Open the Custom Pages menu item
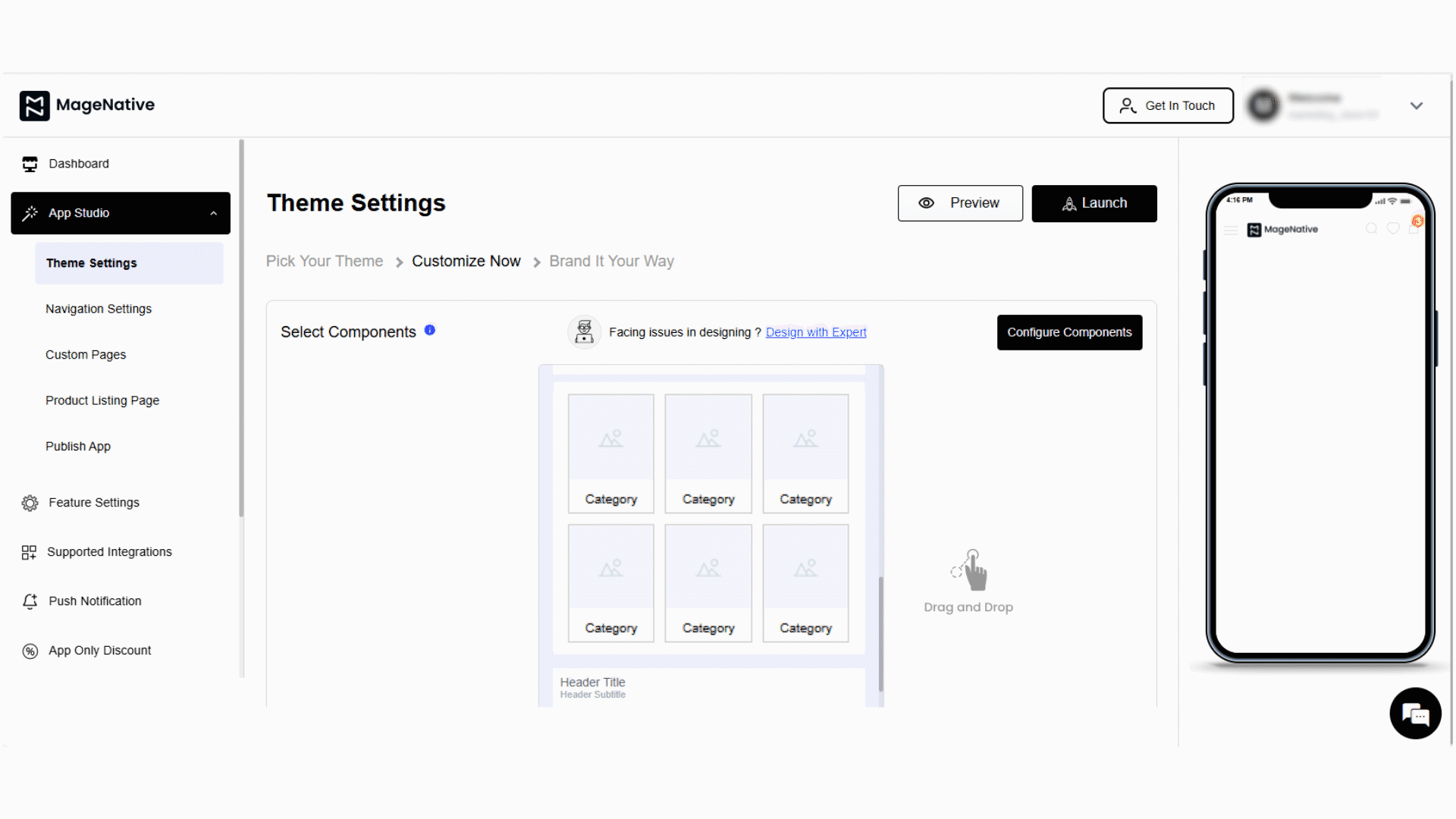The height and width of the screenshot is (819, 1456). (86, 354)
